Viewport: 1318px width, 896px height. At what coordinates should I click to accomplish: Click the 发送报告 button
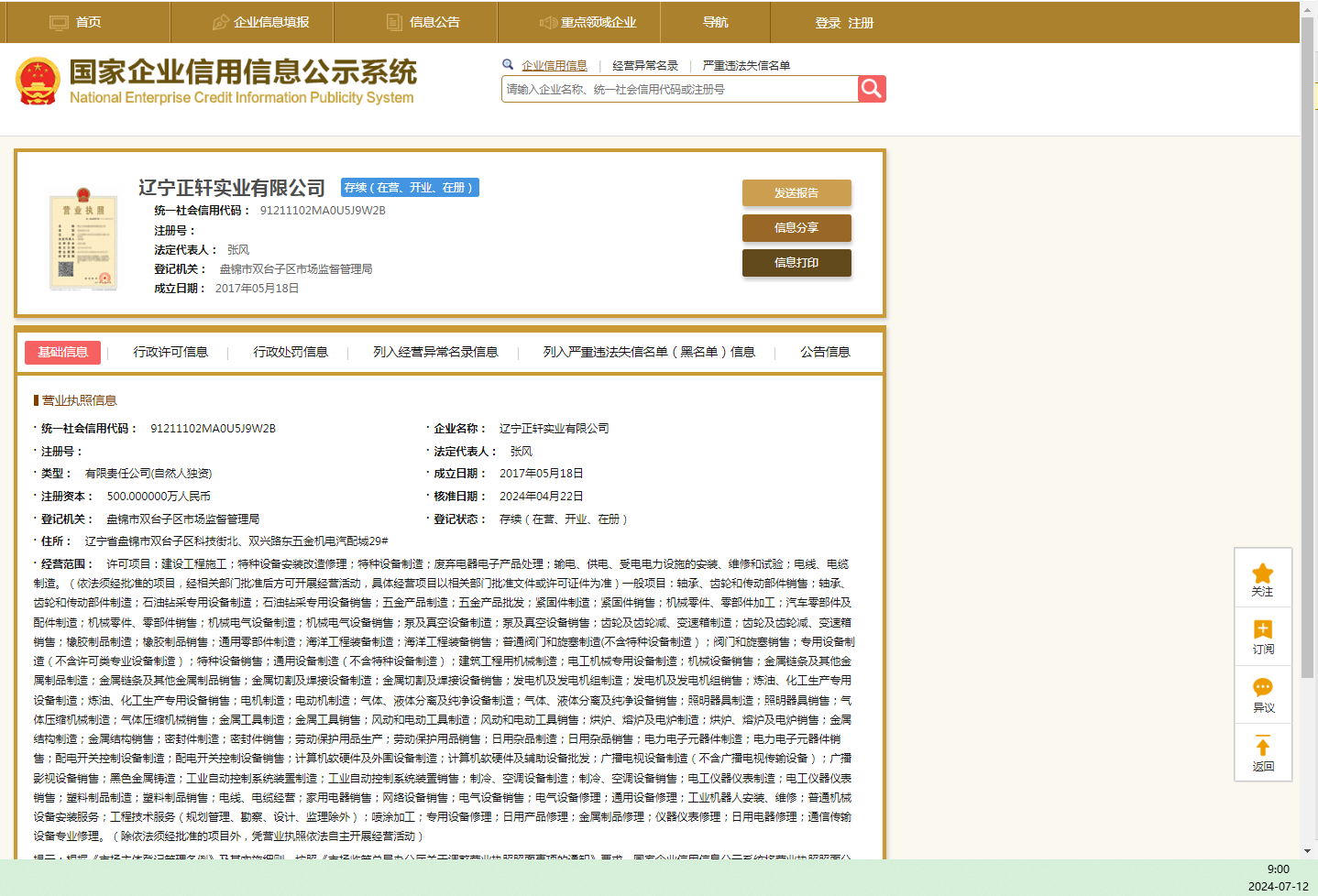pyautogui.click(x=796, y=193)
